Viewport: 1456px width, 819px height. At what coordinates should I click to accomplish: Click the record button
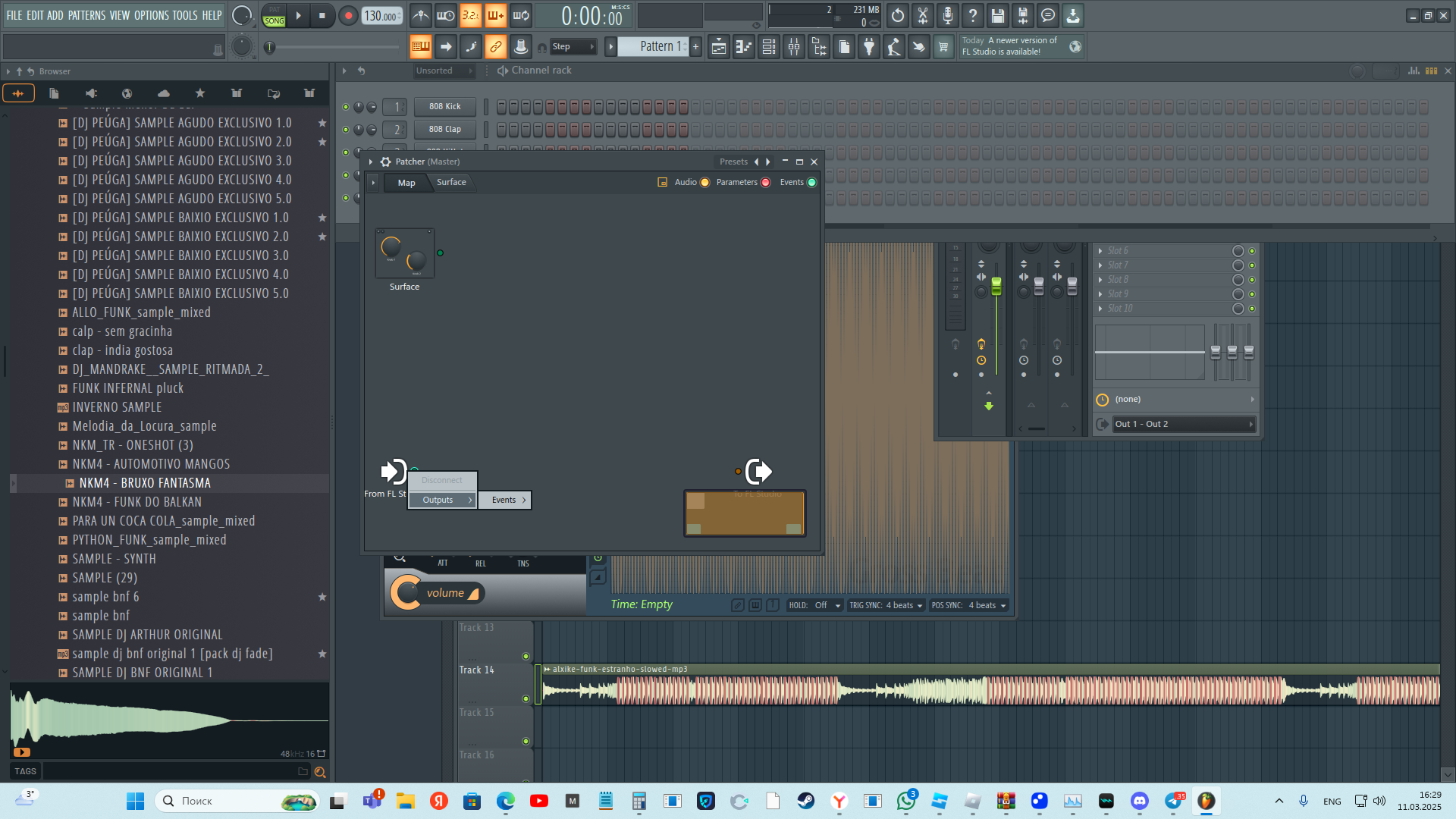[x=348, y=15]
